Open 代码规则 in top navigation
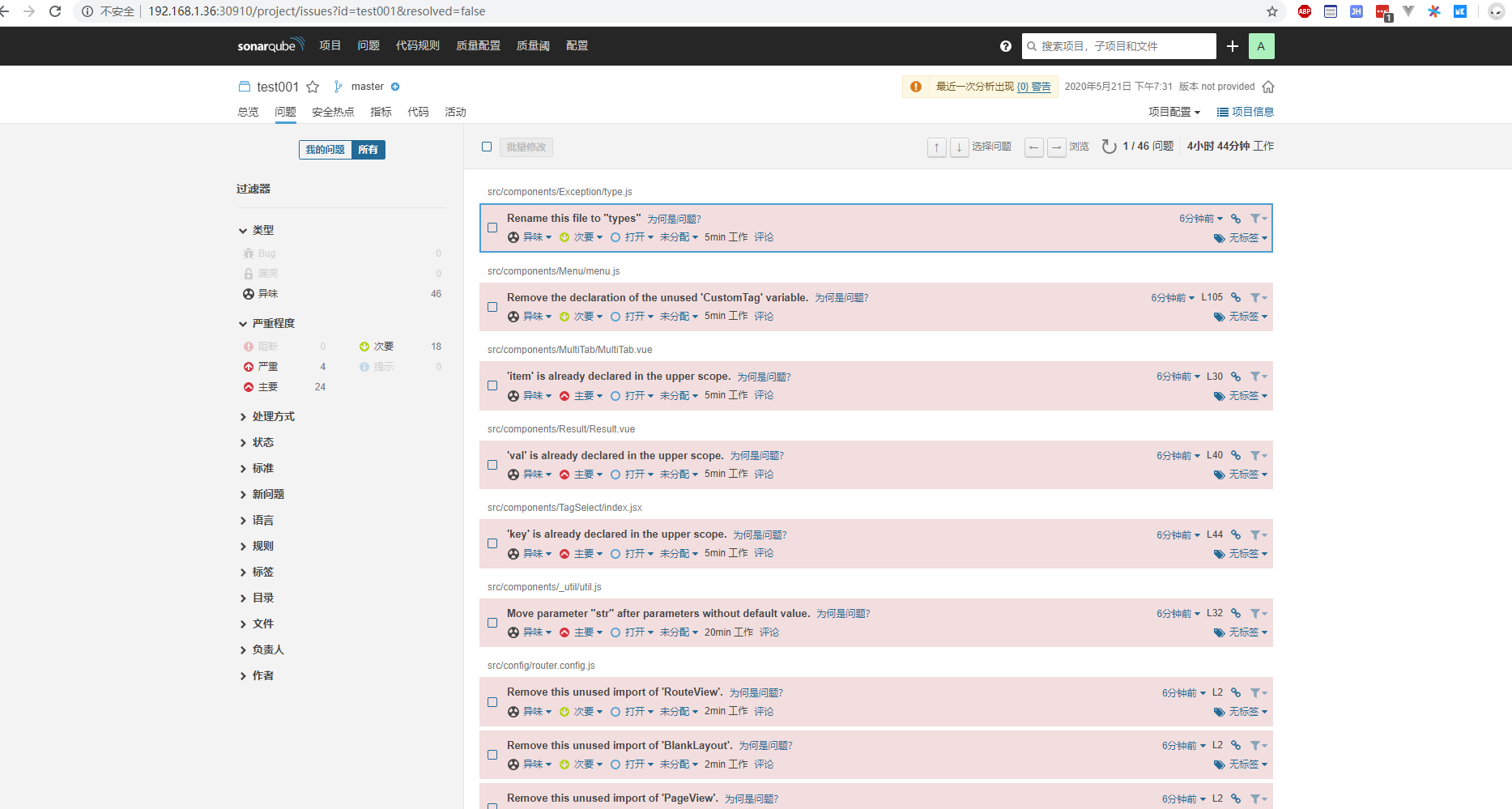Image resolution: width=1512 pixels, height=809 pixels. point(417,45)
